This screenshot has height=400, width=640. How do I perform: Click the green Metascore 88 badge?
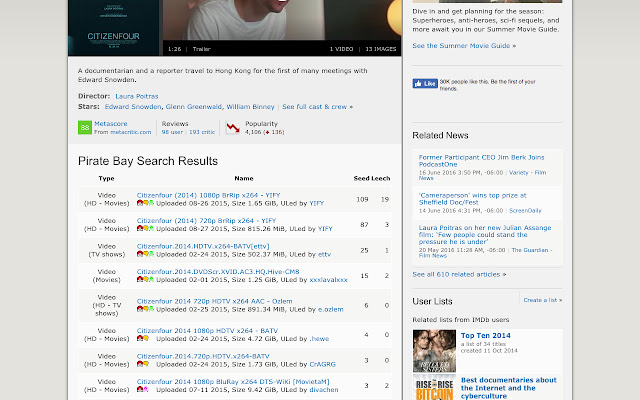pyautogui.click(x=85, y=127)
